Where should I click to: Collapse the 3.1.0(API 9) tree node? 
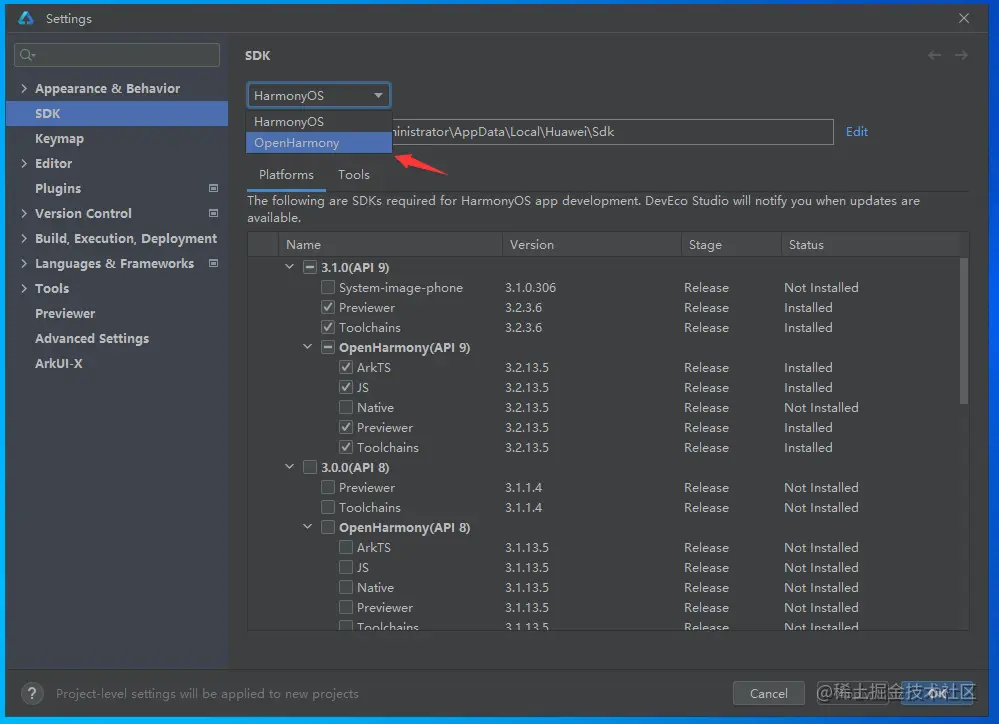(289, 267)
